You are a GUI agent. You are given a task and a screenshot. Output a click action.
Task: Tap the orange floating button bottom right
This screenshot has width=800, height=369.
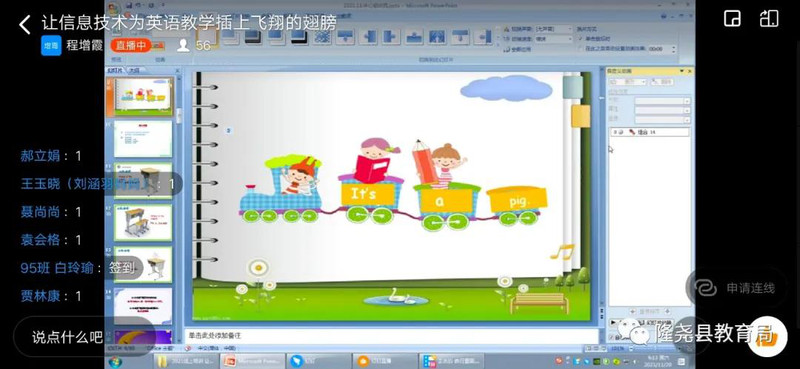[x=767, y=336]
